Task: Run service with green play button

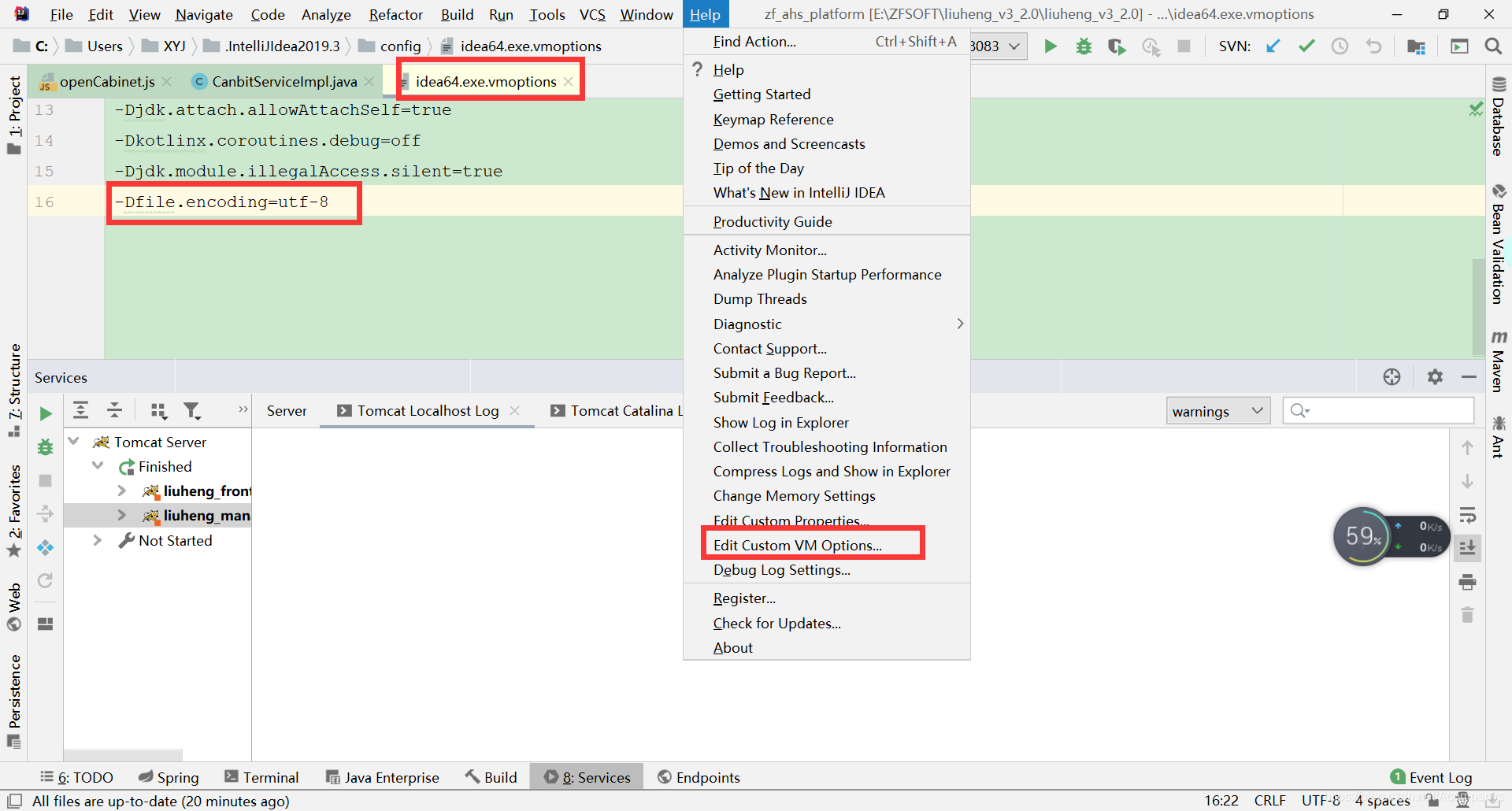Action: [46, 414]
